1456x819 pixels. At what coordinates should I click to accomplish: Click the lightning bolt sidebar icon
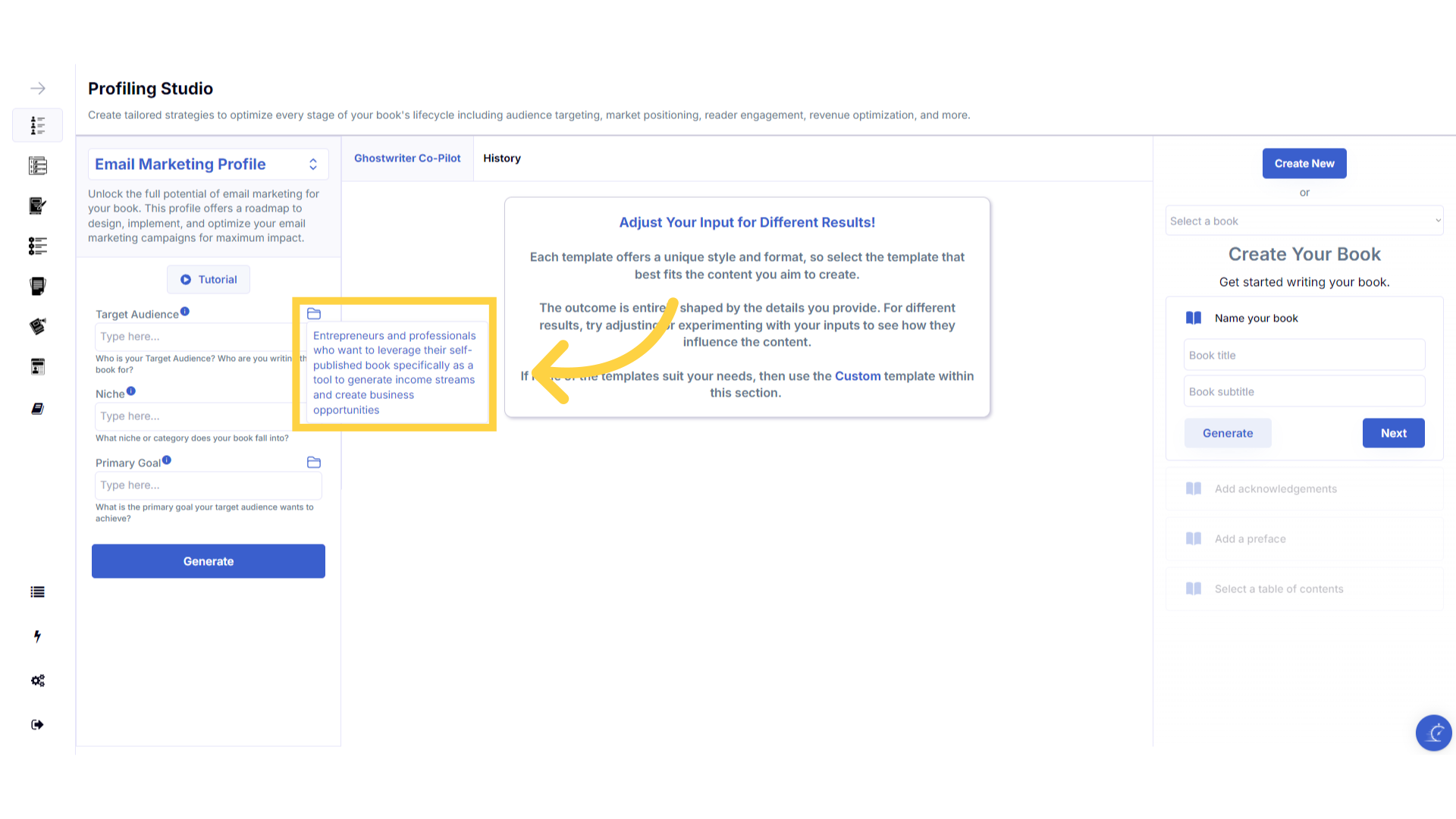click(37, 636)
